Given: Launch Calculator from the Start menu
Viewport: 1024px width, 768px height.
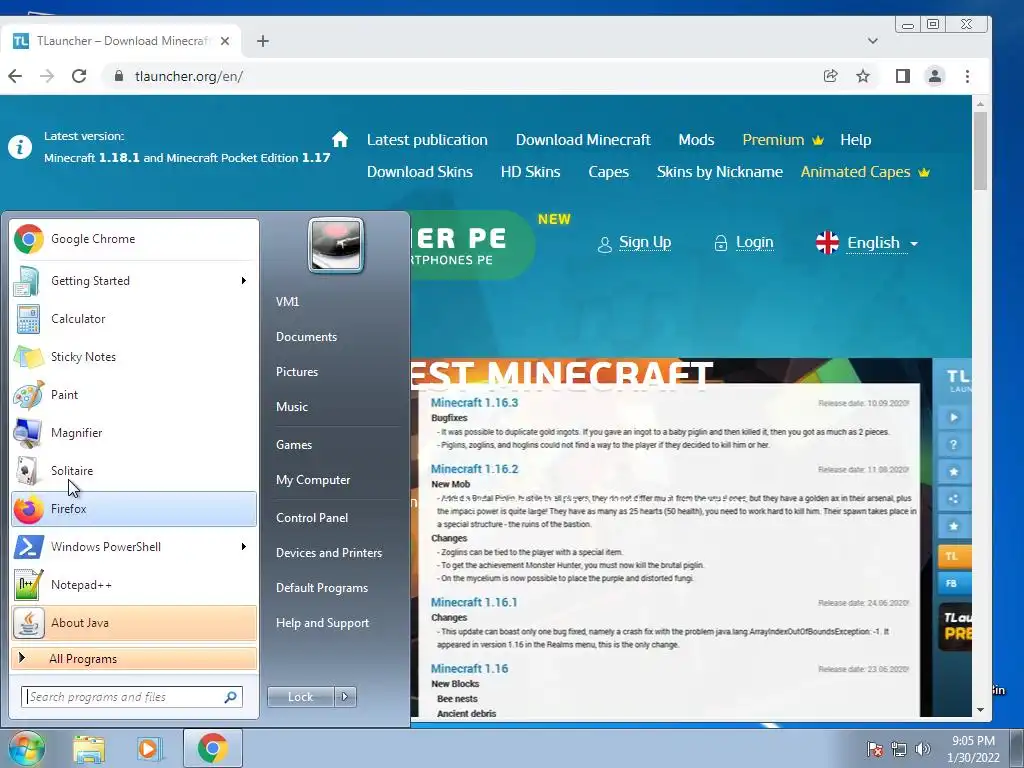Looking at the screenshot, I should tap(134, 319).
